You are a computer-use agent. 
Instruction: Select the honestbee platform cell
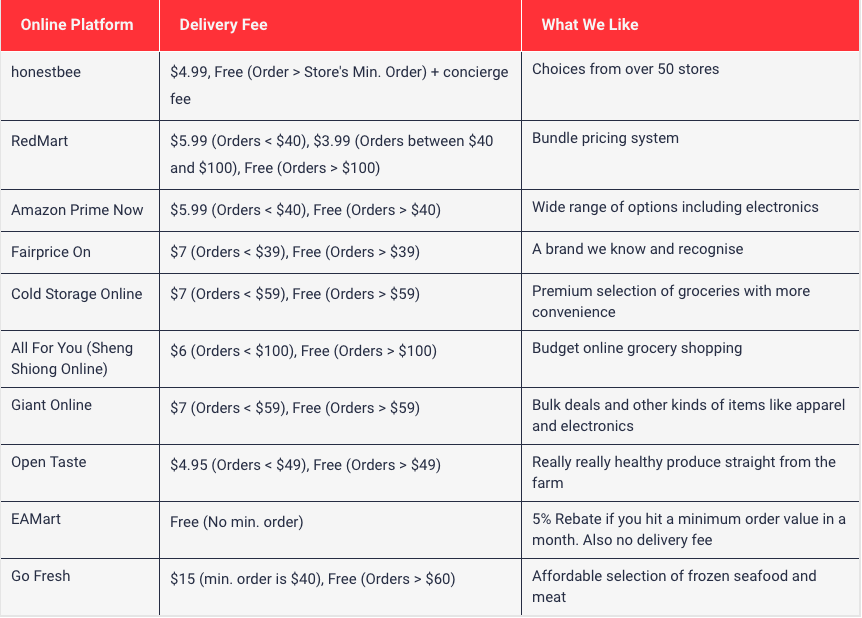tap(46, 70)
